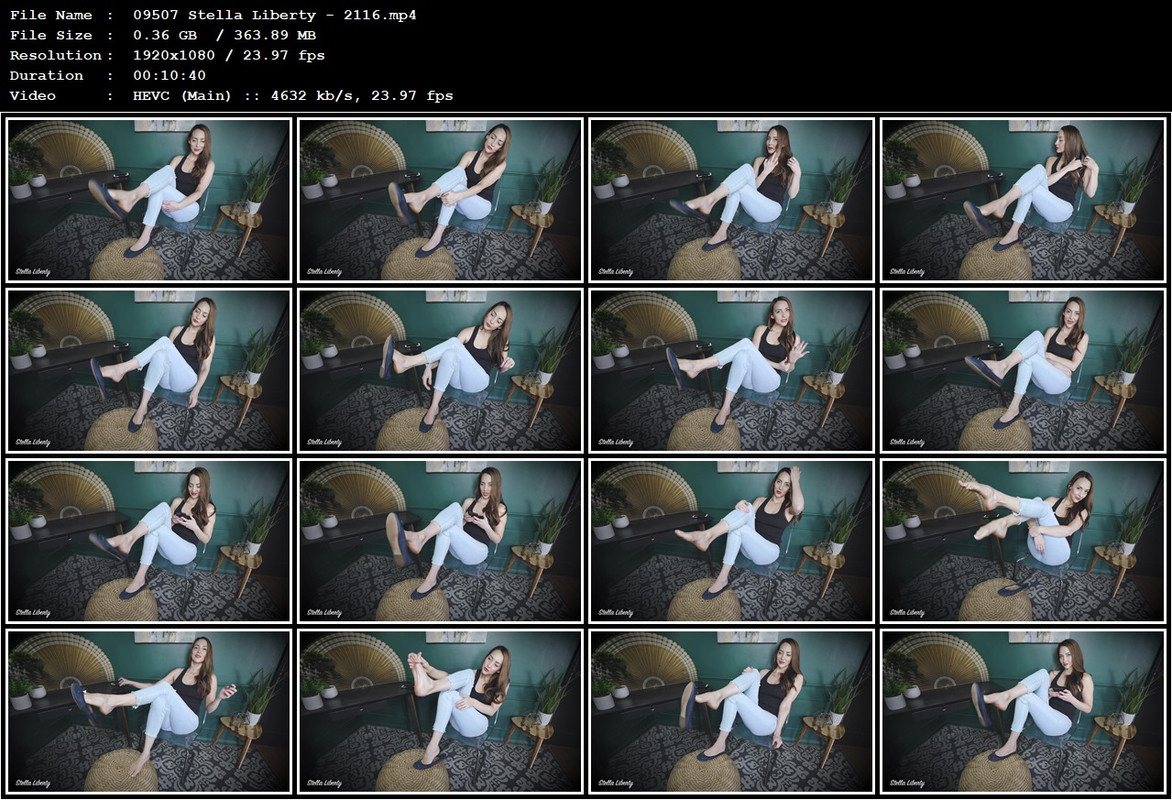The height and width of the screenshot is (800, 1172).
Task: Click the file name text '09507 Stella Liberty - 2116.mp4'
Action: pyautogui.click(x=274, y=15)
